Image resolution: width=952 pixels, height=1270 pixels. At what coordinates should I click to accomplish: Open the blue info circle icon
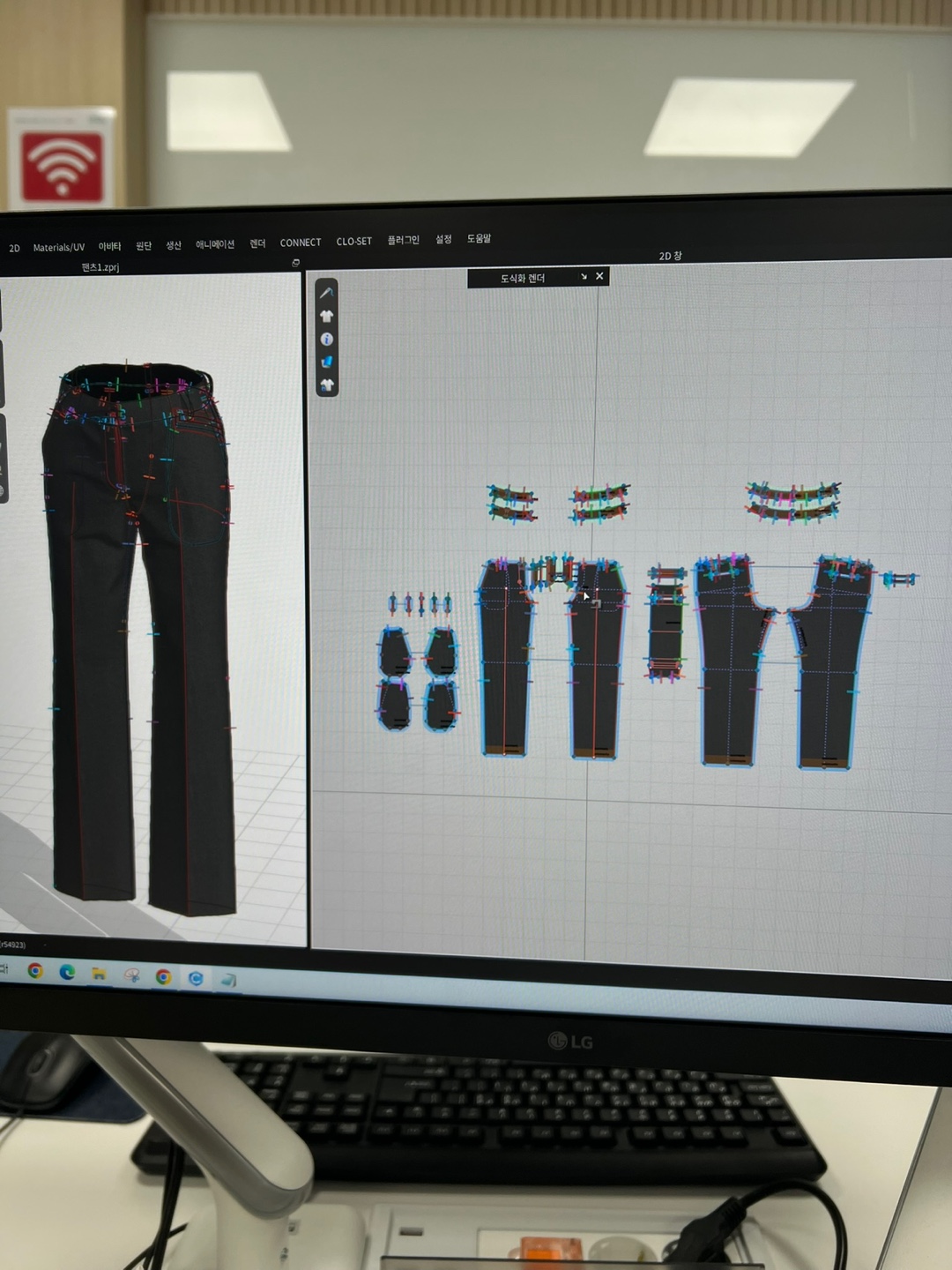(x=326, y=339)
